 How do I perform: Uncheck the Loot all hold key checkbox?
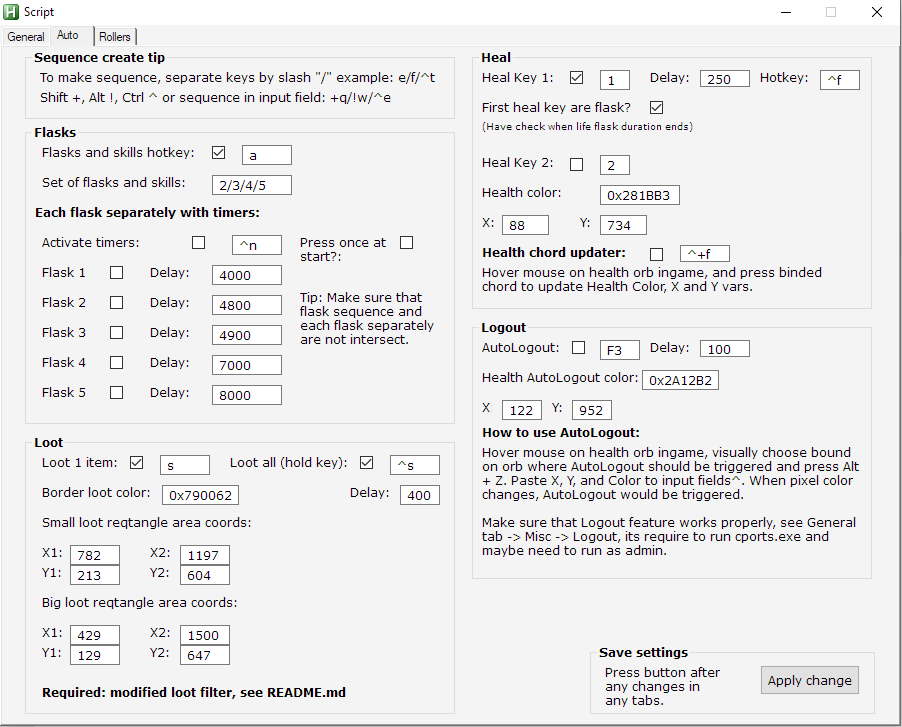coord(366,462)
